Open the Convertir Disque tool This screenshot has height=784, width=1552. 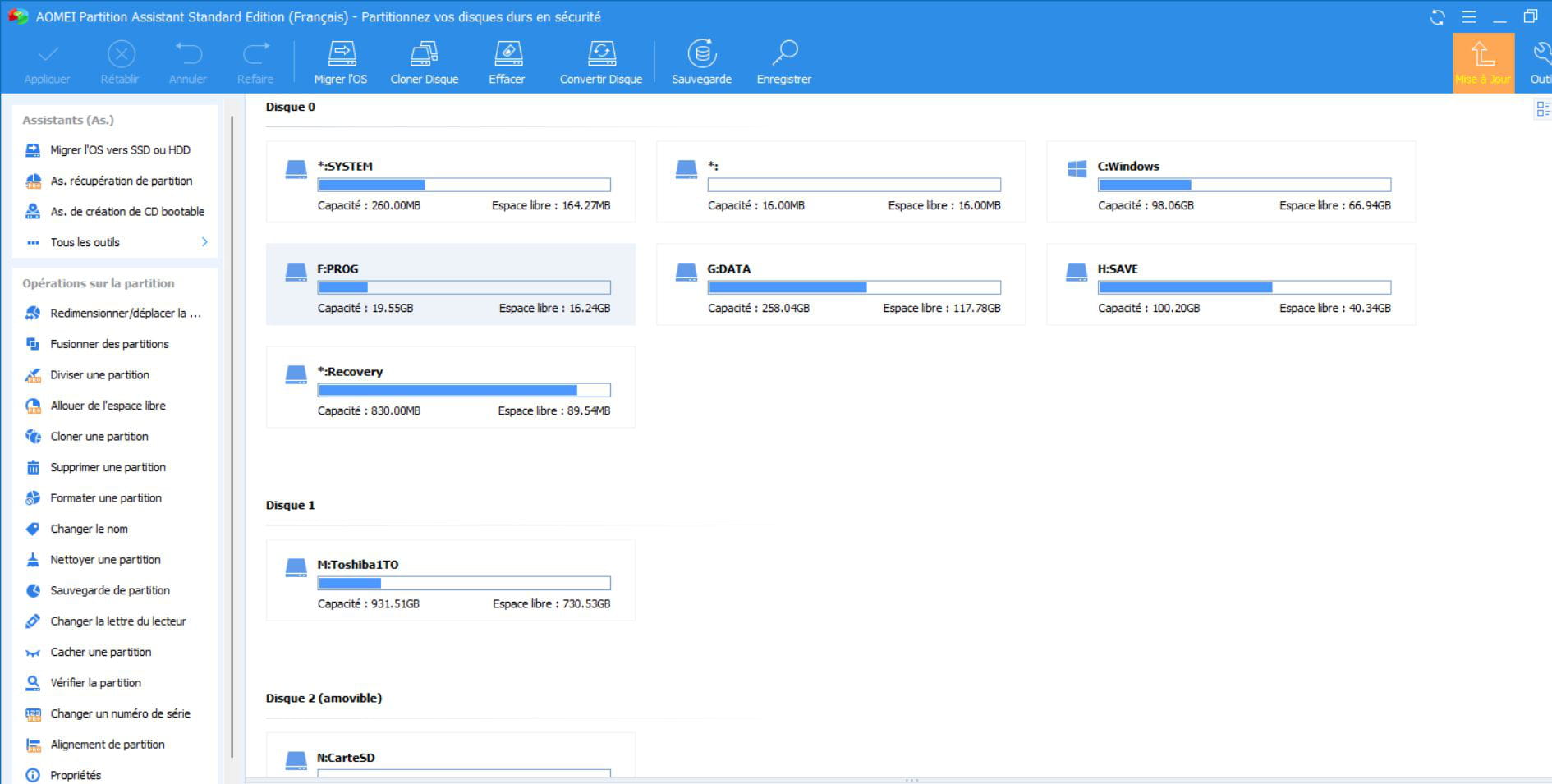pos(601,62)
